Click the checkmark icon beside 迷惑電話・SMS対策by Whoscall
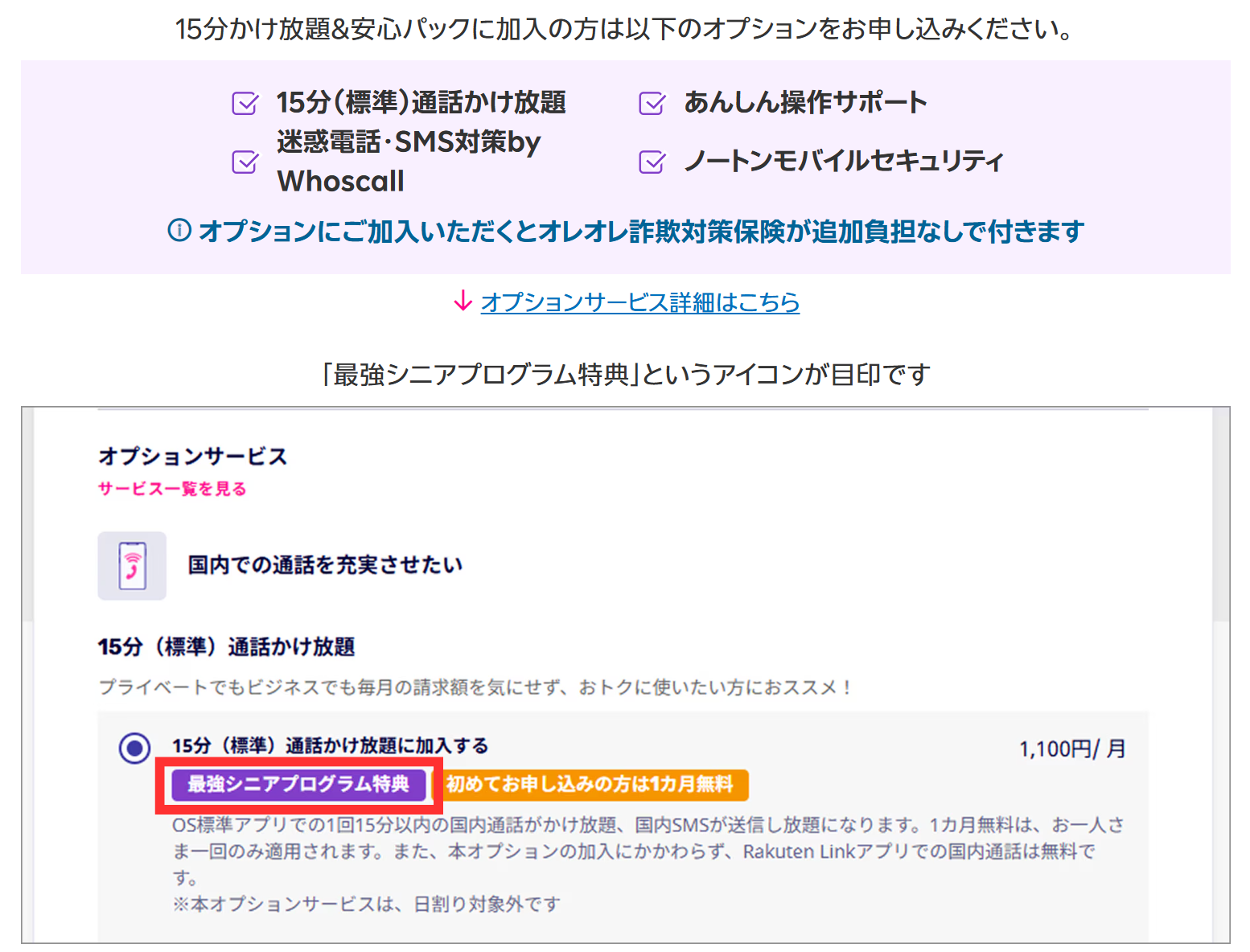Viewport: 1250px width, 952px height. pos(245,162)
